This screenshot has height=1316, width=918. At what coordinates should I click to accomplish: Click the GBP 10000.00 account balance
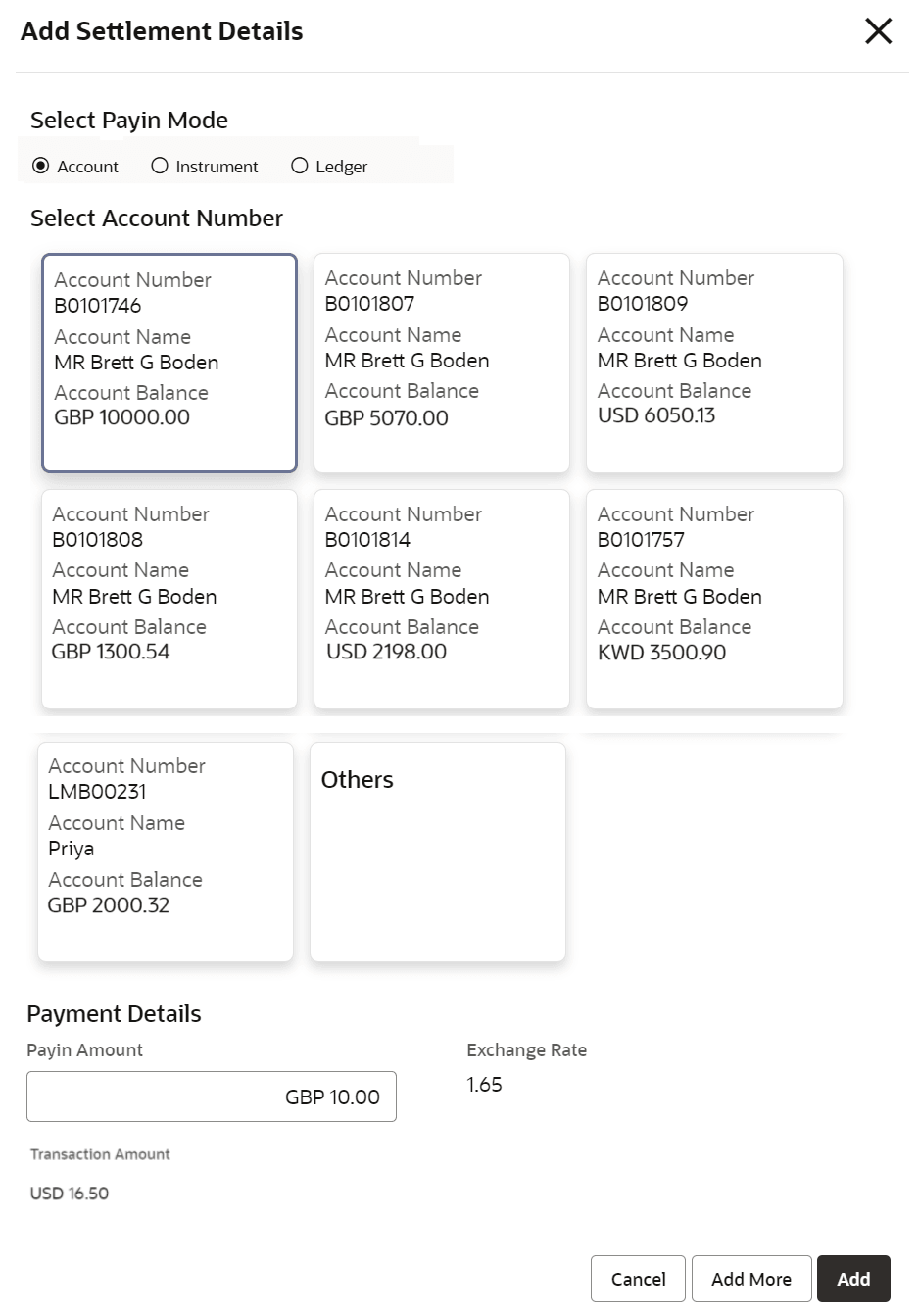(122, 417)
